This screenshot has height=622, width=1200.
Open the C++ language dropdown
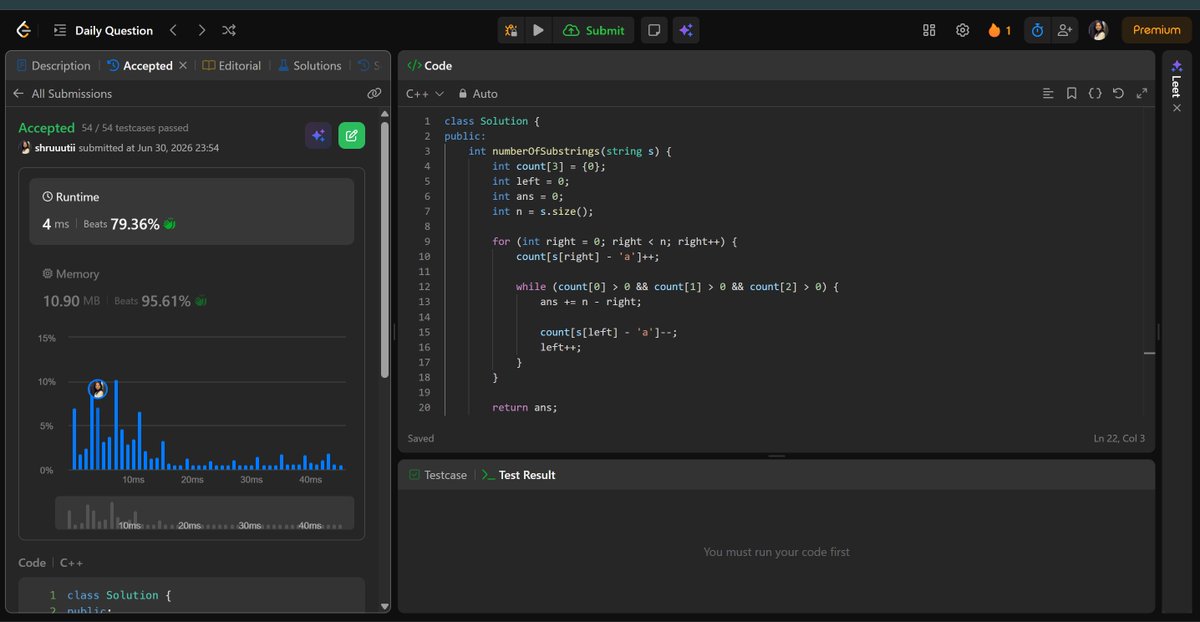pos(425,93)
